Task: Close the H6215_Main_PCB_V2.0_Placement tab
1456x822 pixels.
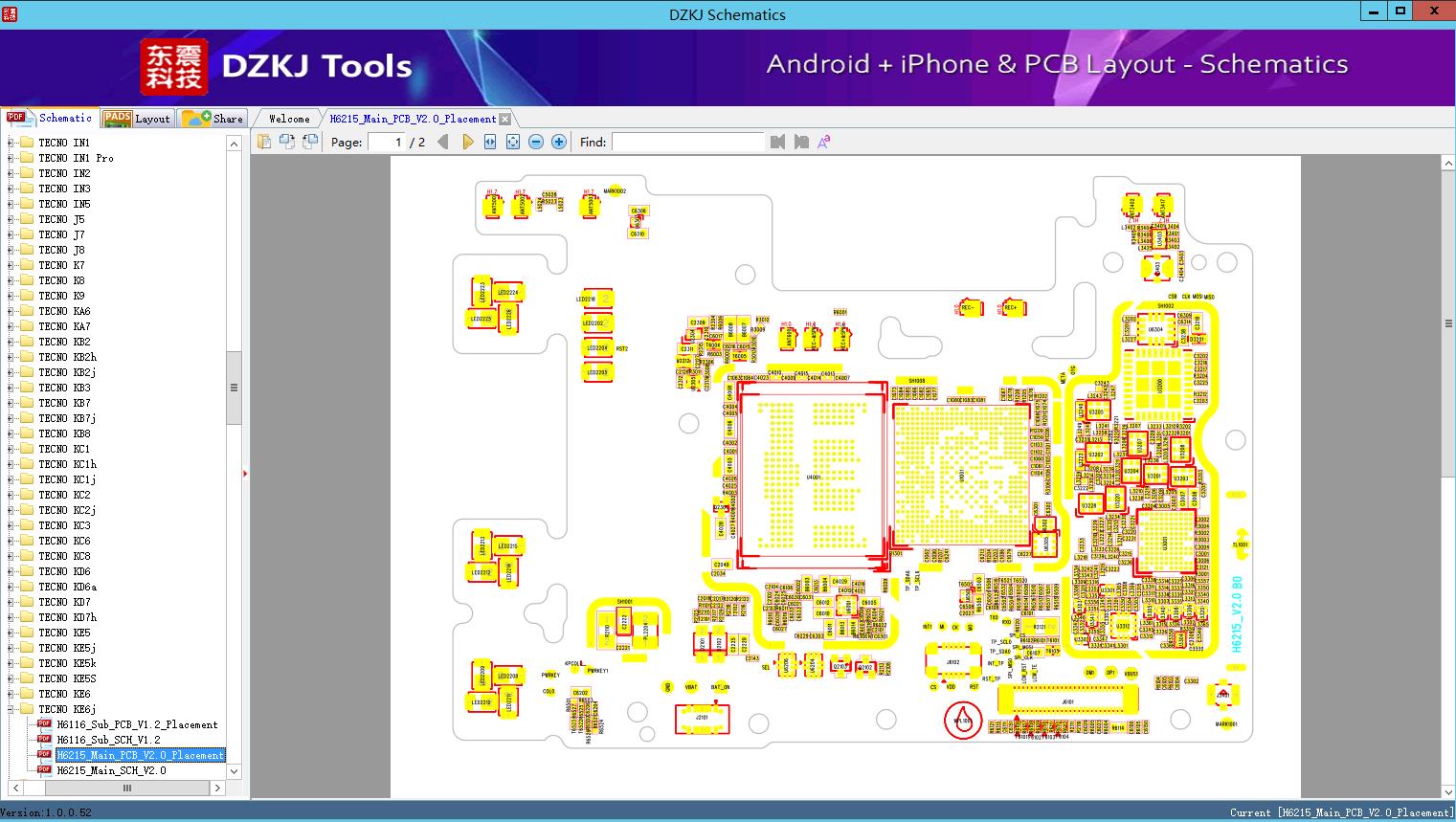Action: 505,119
